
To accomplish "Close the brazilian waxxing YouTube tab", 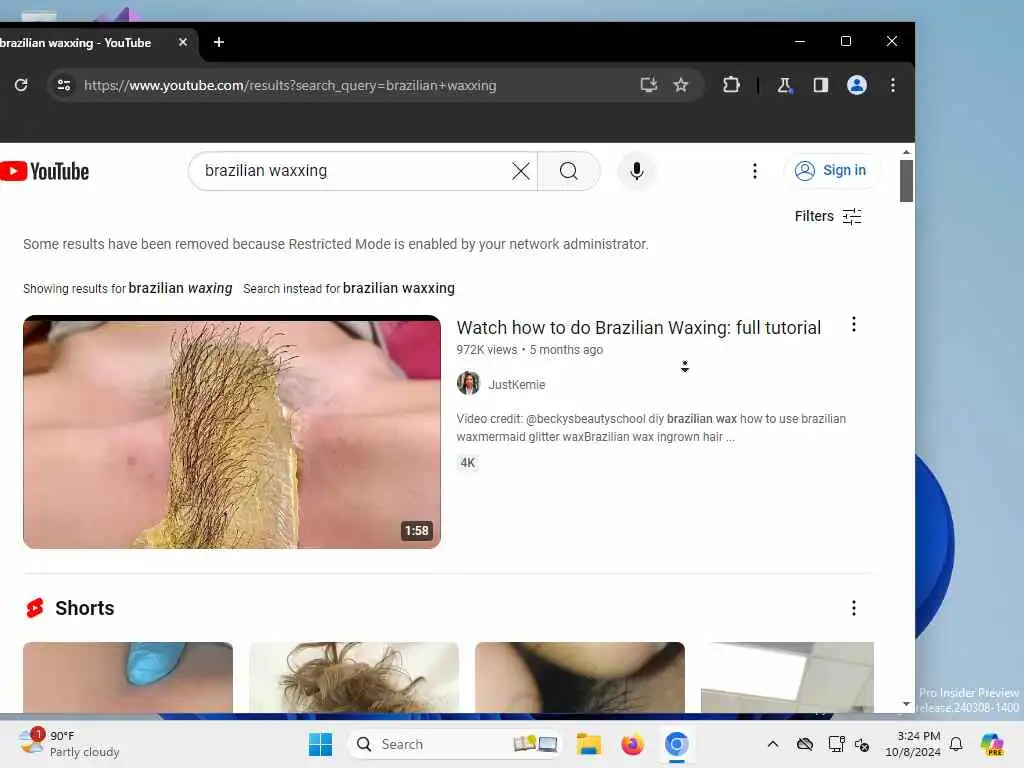I will coord(183,42).
